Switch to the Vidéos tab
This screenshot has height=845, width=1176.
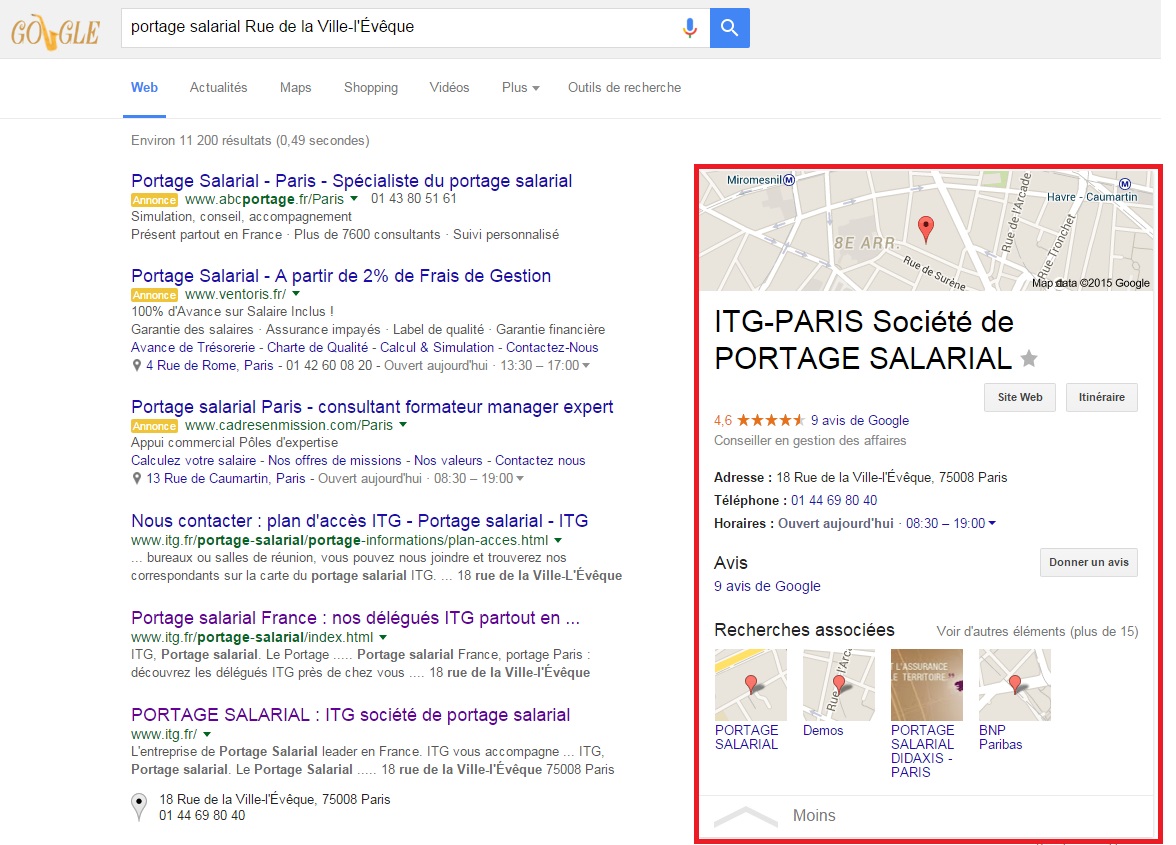449,88
